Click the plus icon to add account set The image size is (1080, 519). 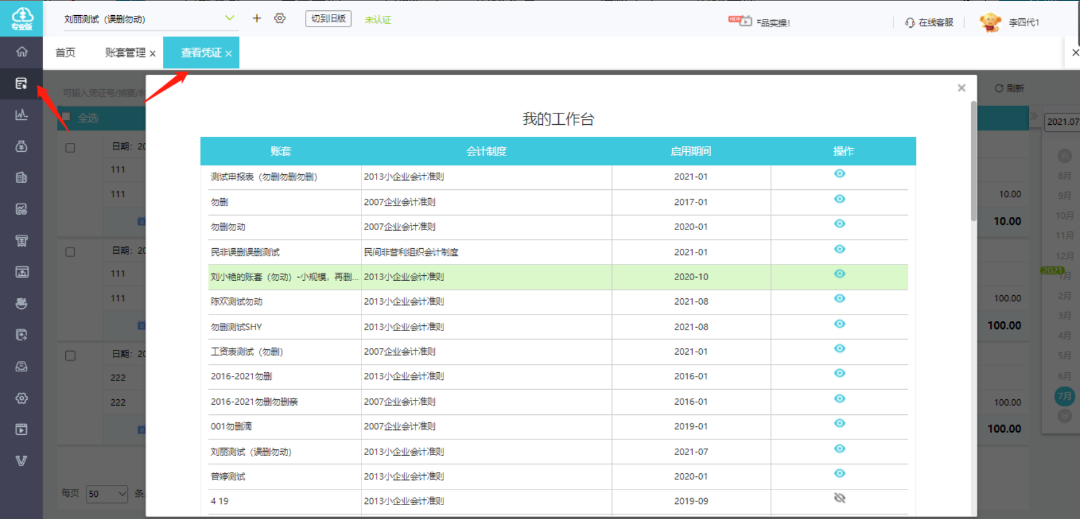click(257, 19)
